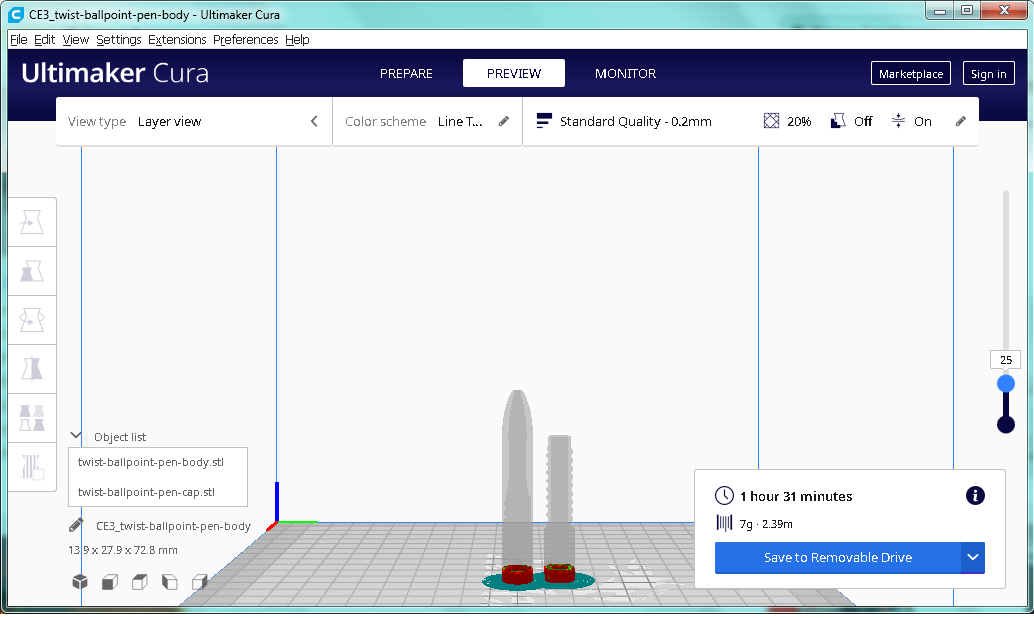Select the Support Blocker tool

pos(32,466)
